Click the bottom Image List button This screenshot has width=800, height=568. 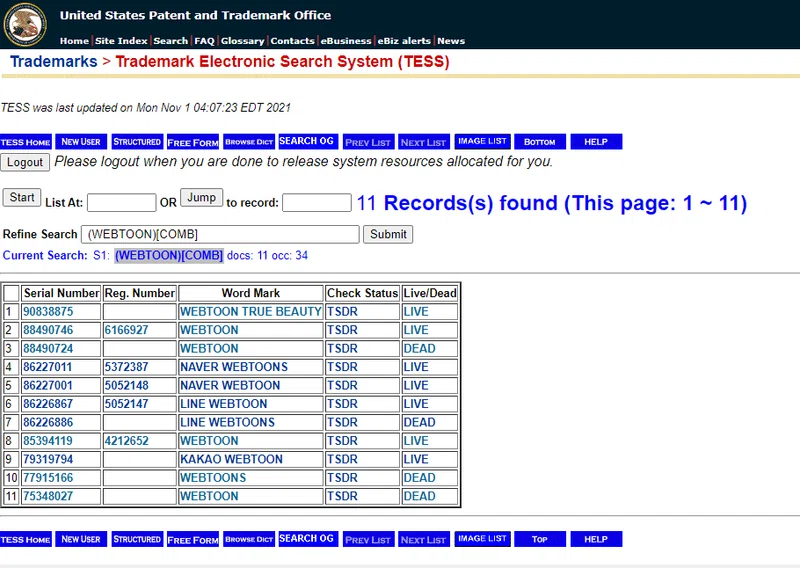coord(482,539)
